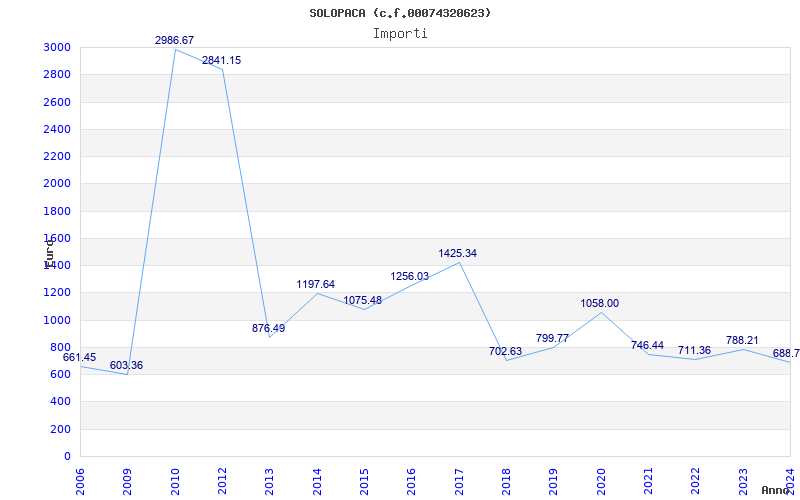Click x-axis year 2022

(x=696, y=482)
